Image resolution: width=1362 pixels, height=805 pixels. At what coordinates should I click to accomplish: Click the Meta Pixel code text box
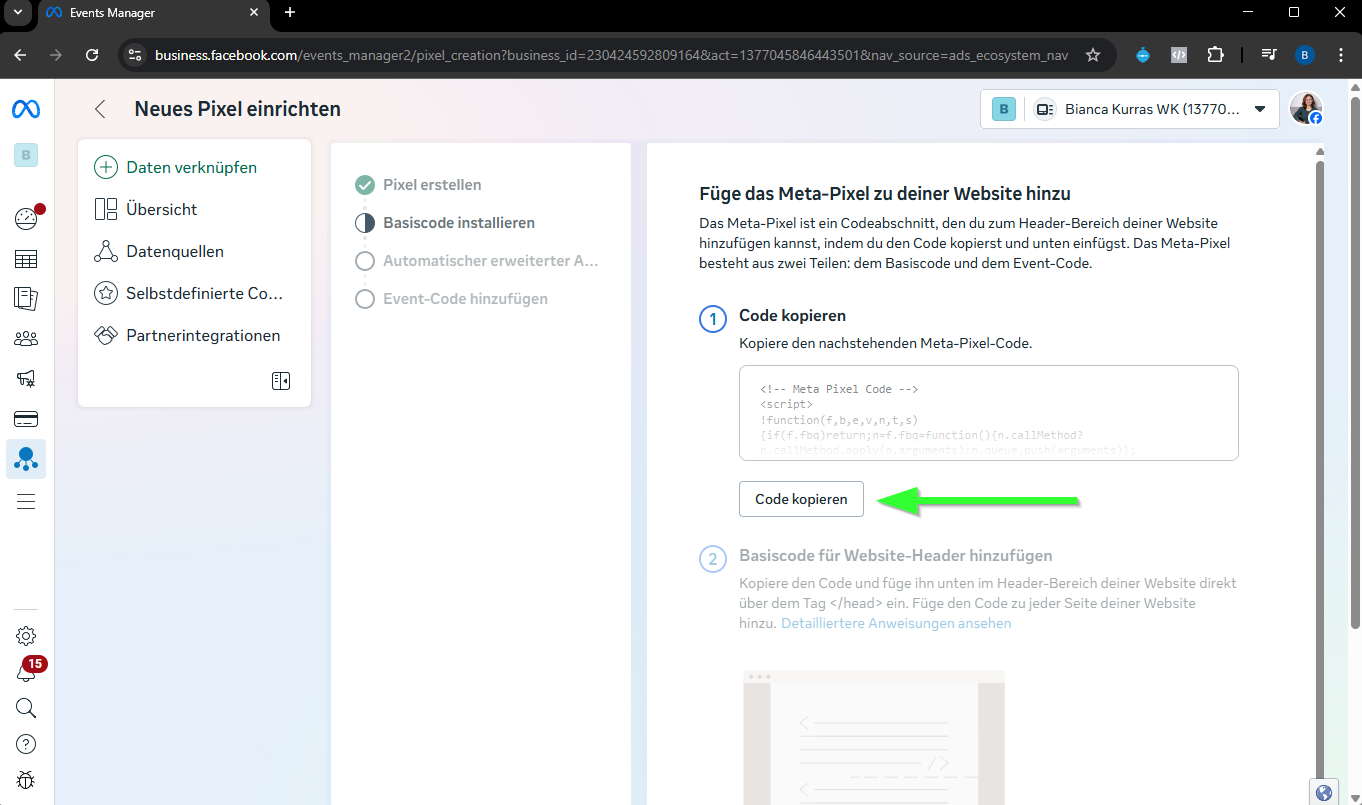(x=988, y=413)
